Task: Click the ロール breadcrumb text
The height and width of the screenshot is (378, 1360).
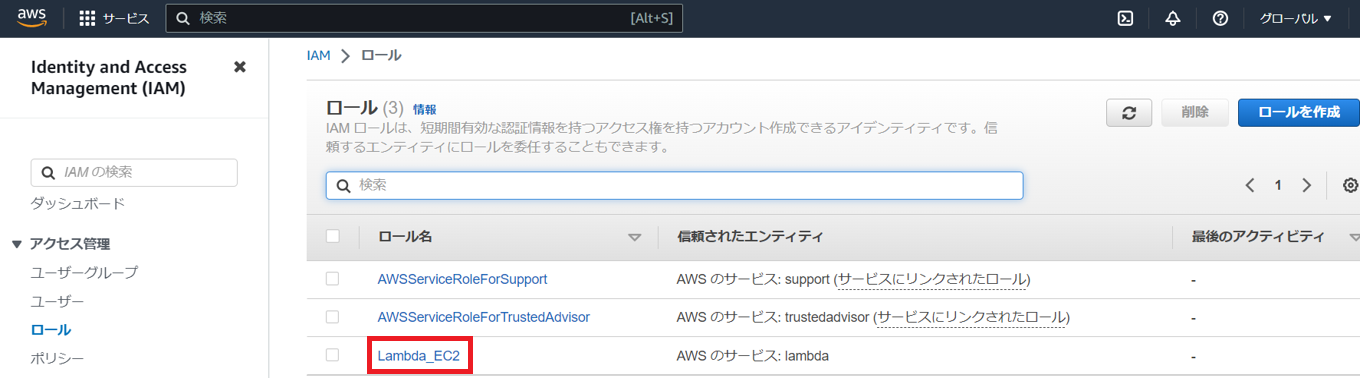Action: point(381,55)
